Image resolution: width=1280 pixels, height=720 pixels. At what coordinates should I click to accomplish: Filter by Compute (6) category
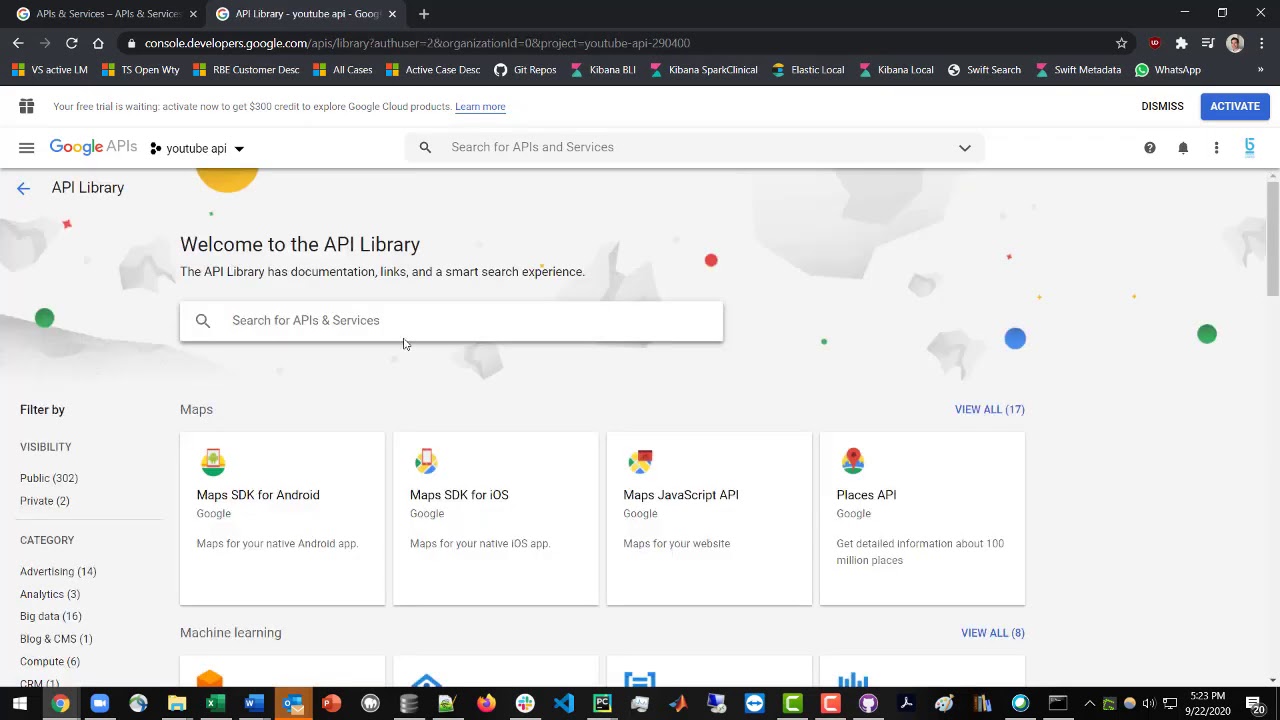tap(50, 662)
